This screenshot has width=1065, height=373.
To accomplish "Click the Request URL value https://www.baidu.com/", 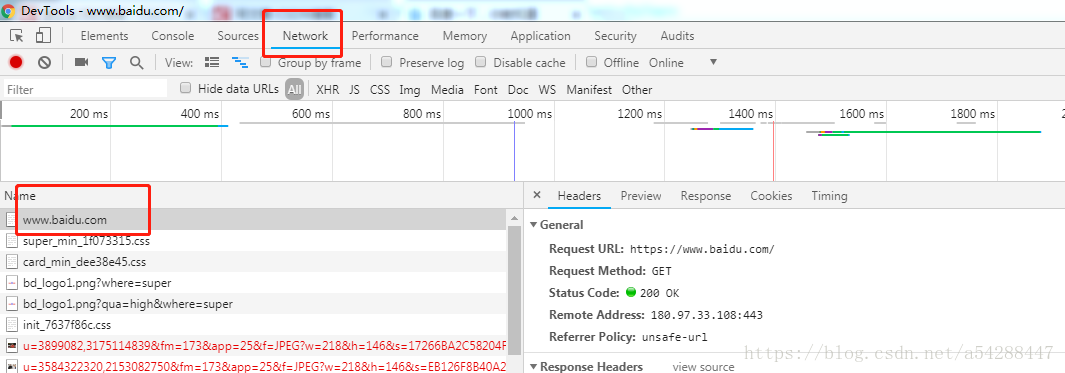I will [702, 249].
